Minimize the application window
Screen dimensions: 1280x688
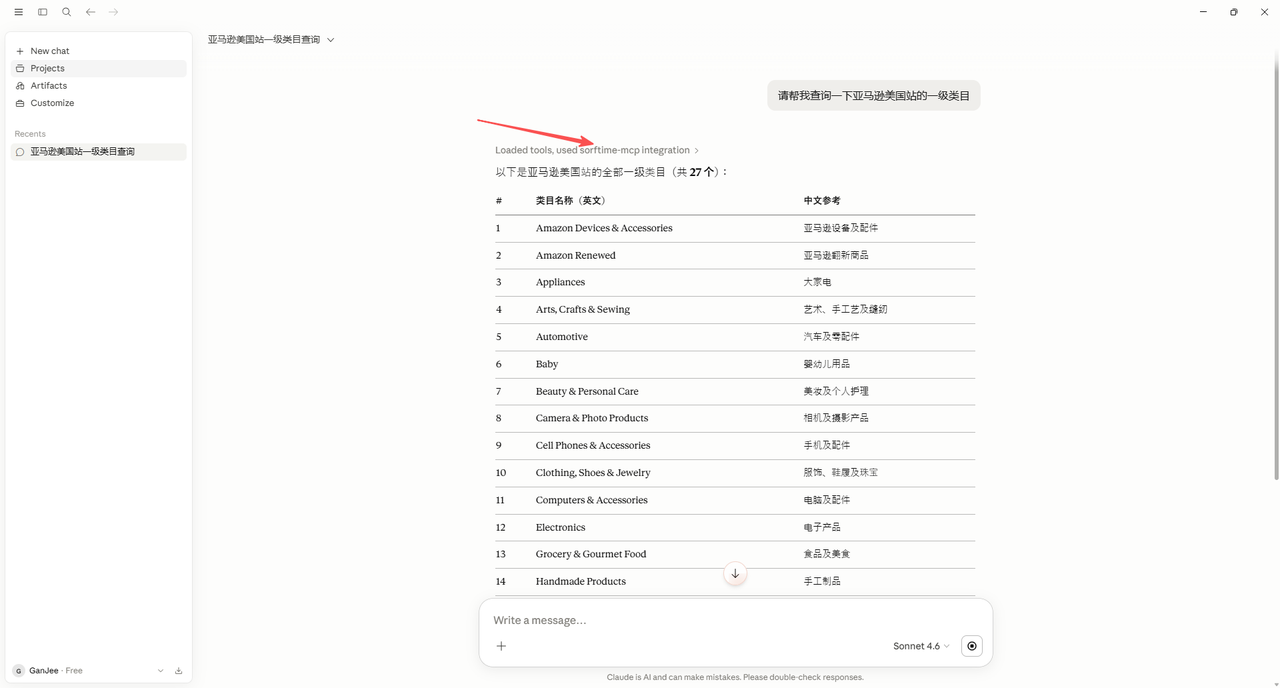(x=1203, y=12)
